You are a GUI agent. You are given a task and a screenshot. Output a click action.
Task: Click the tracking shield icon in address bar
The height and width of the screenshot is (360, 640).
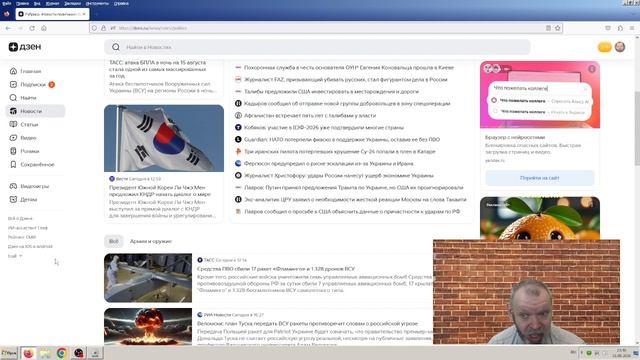click(x=94, y=28)
